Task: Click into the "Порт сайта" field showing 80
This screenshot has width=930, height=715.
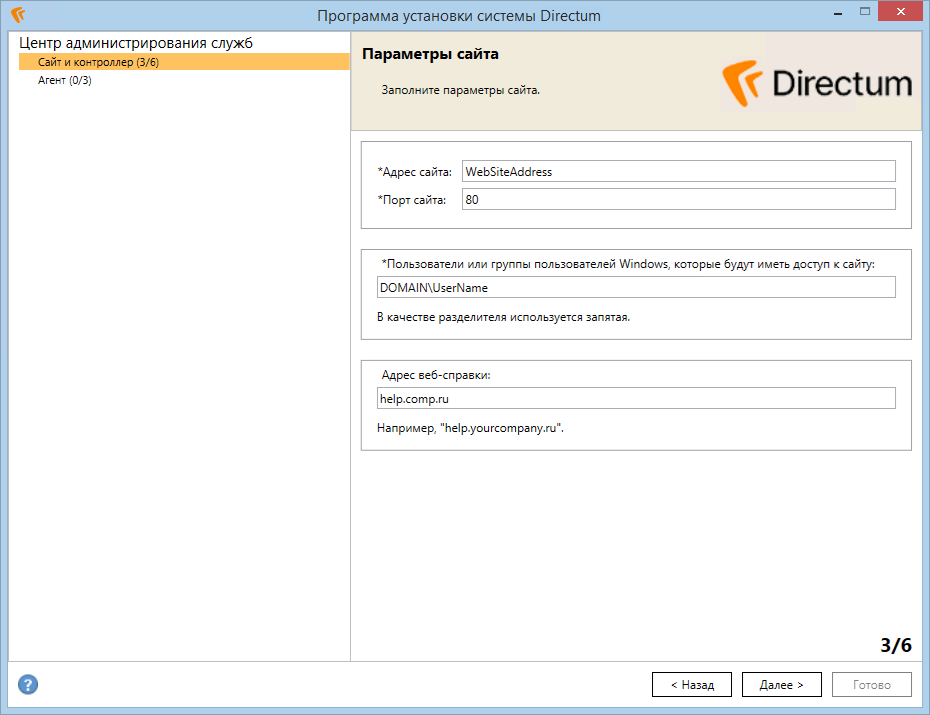Action: 679,199
